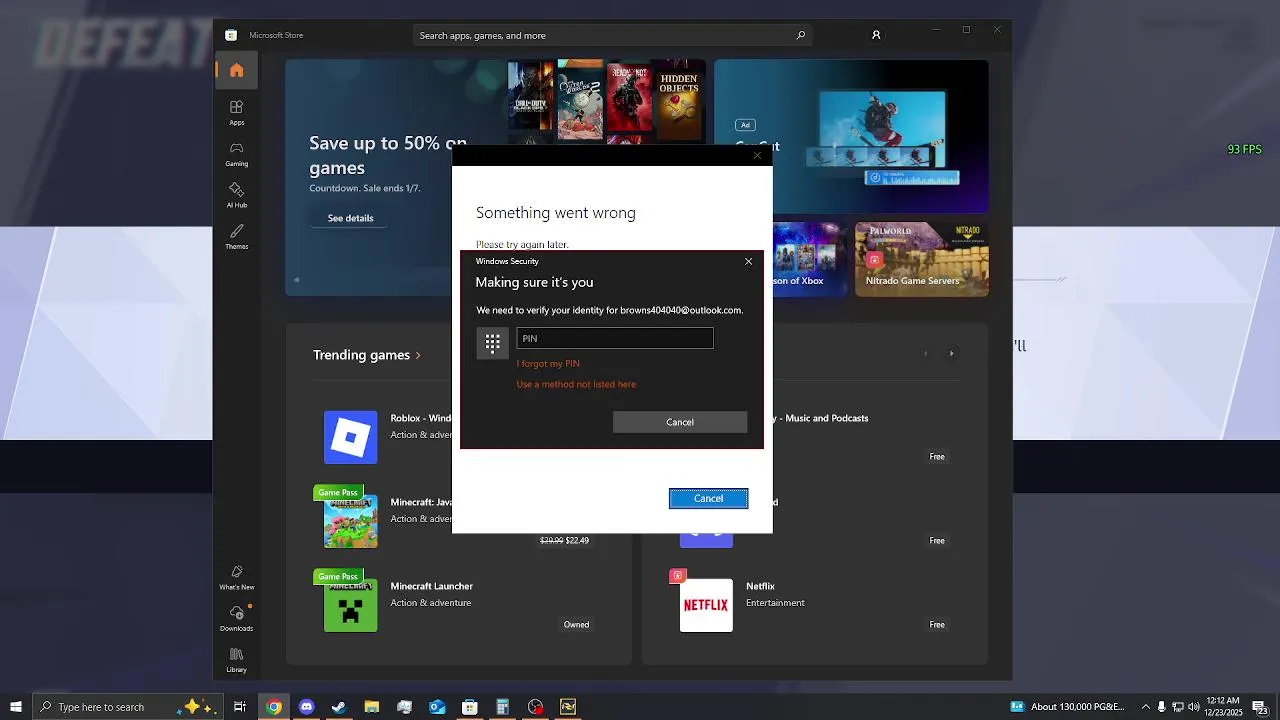The height and width of the screenshot is (720, 1280).
Task: Click the search magnifier icon in Store
Action: (x=800, y=35)
